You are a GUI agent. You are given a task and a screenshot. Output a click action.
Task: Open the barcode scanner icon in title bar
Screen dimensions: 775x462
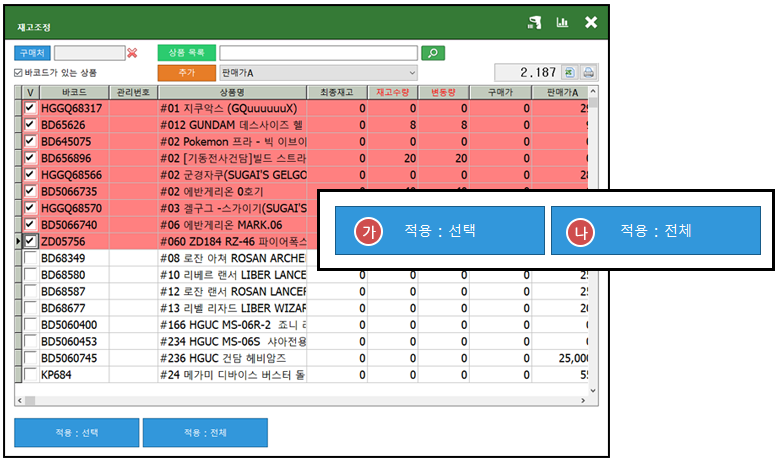(534, 23)
